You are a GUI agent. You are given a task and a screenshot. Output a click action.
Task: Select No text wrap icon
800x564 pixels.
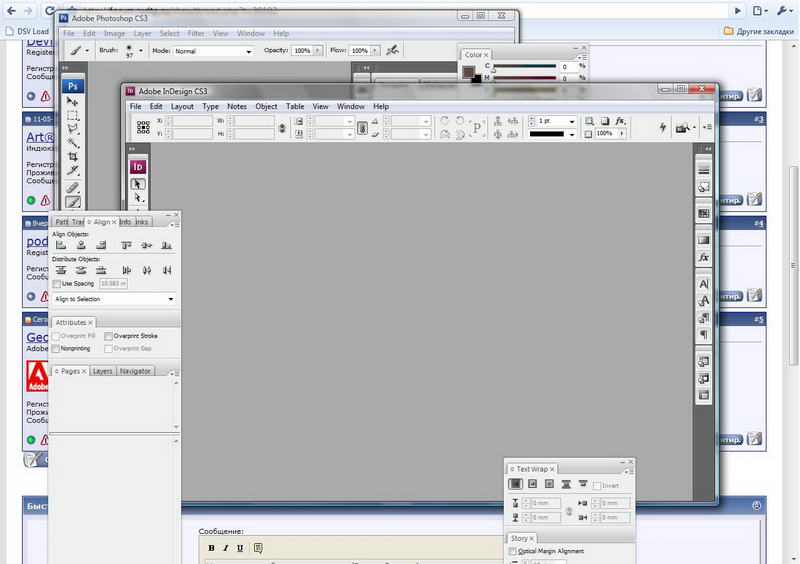[x=515, y=484]
